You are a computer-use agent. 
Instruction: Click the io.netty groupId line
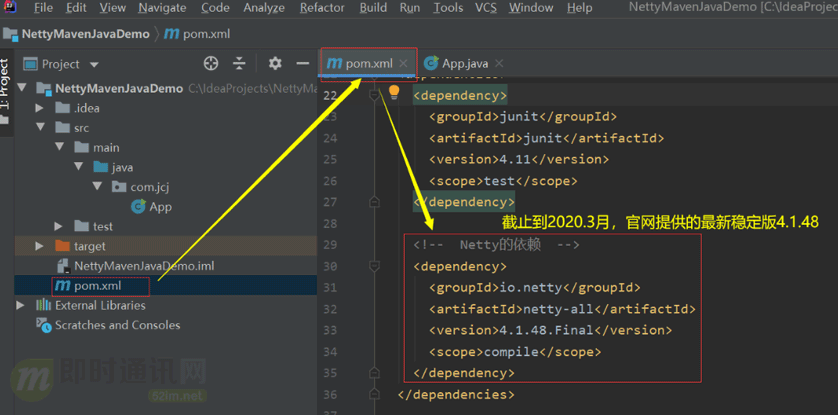(534, 287)
